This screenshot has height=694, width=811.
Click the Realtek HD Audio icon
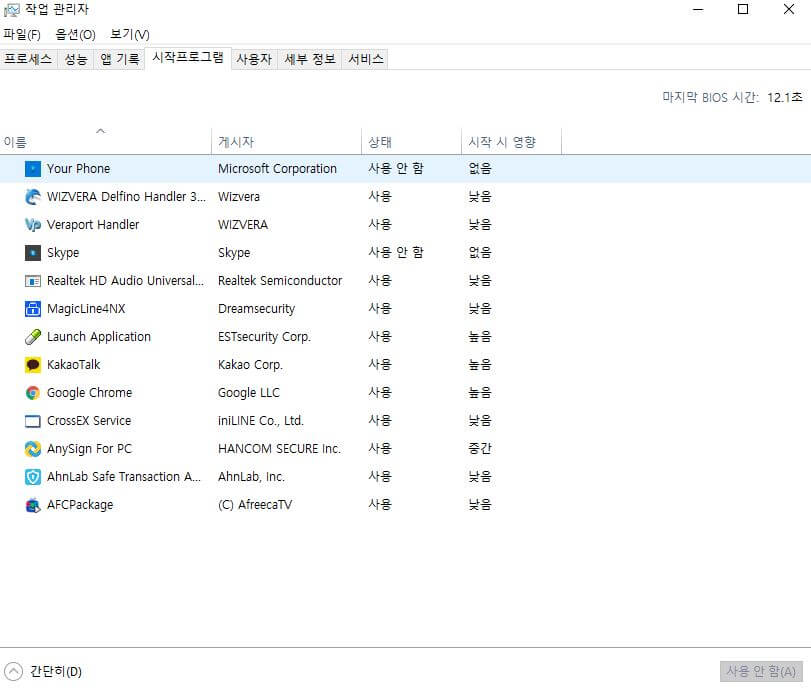coord(33,281)
